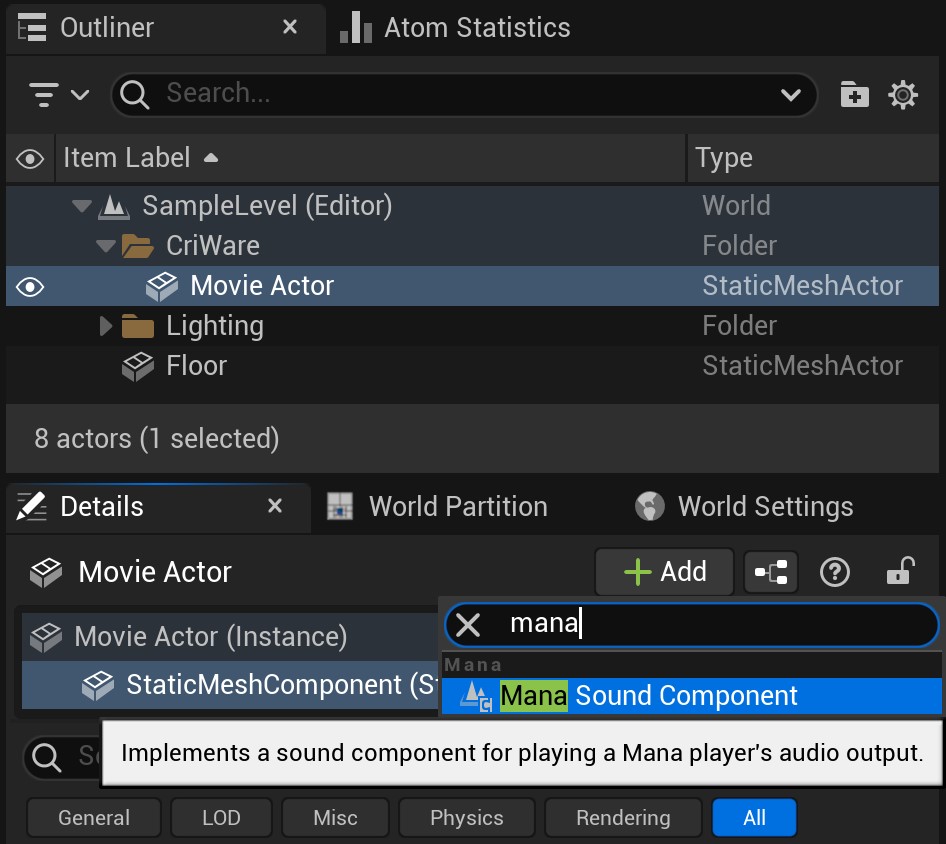Open the search history dropdown chevron
Screen dimensions: 946x844
tap(792, 94)
